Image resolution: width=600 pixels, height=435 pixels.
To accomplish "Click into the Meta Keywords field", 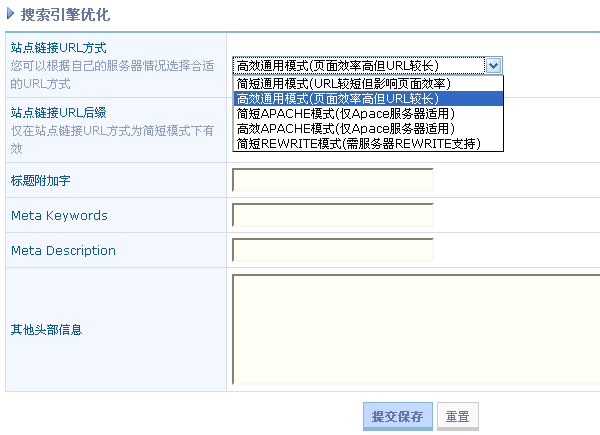I will pos(332,215).
